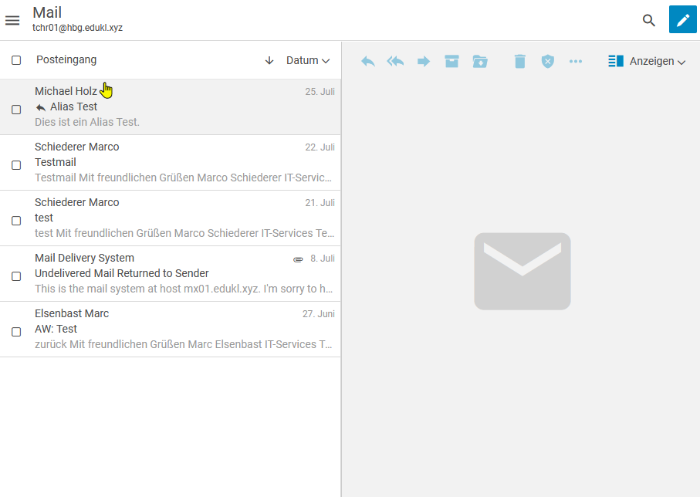Mark as spam with shield icon
The width and height of the screenshot is (700, 497).
point(547,62)
